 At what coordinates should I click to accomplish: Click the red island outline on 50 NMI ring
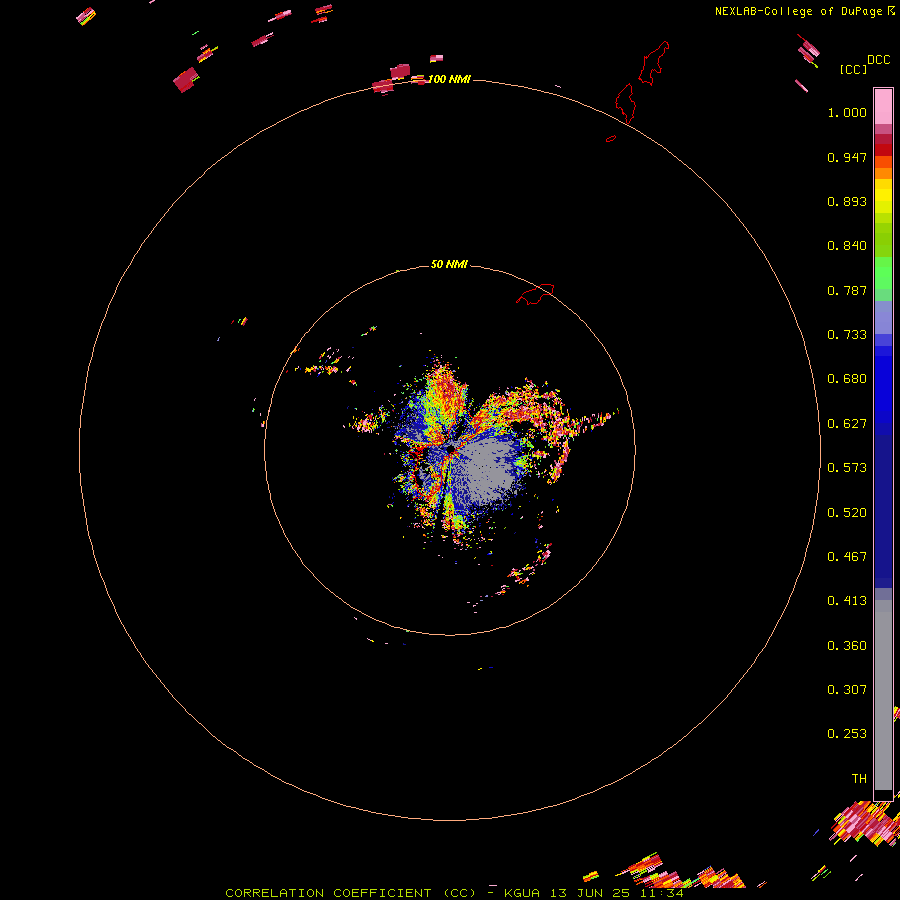(535, 294)
